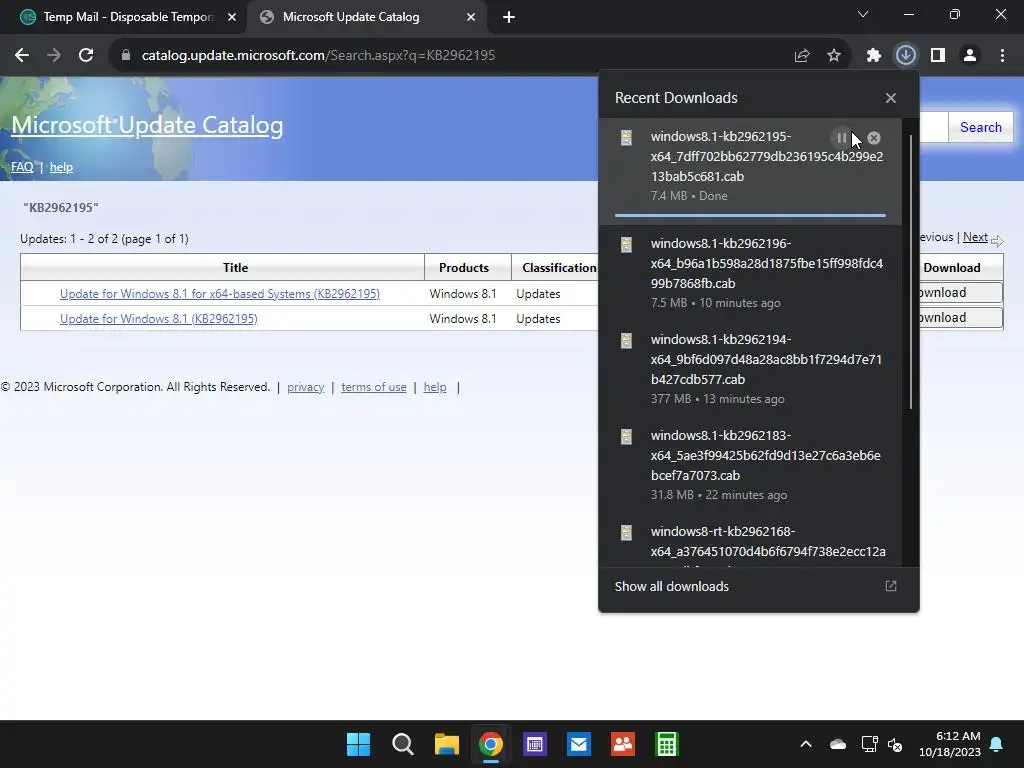Open File Explorer from the taskbar
Image resolution: width=1024 pixels, height=768 pixels.
click(x=447, y=744)
